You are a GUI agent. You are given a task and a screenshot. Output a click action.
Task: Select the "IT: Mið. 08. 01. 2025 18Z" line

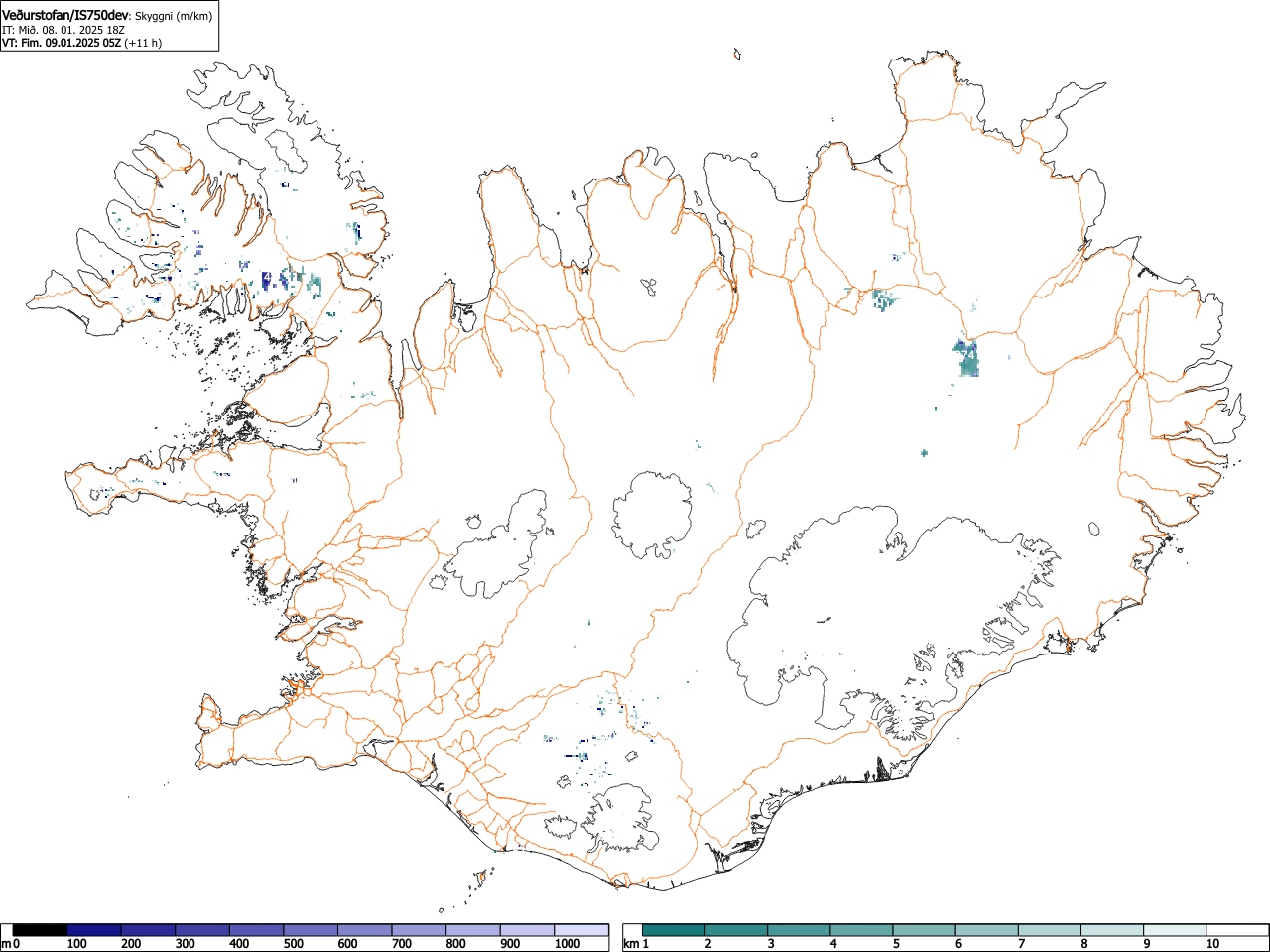63,30
